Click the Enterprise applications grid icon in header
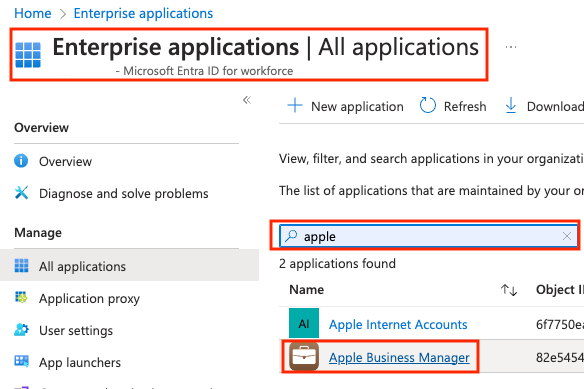The width and height of the screenshot is (584, 389). (x=28, y=55)
